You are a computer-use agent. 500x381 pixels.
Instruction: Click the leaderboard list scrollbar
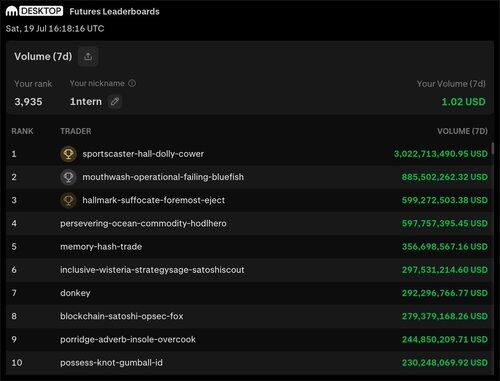tap(493, 149)
